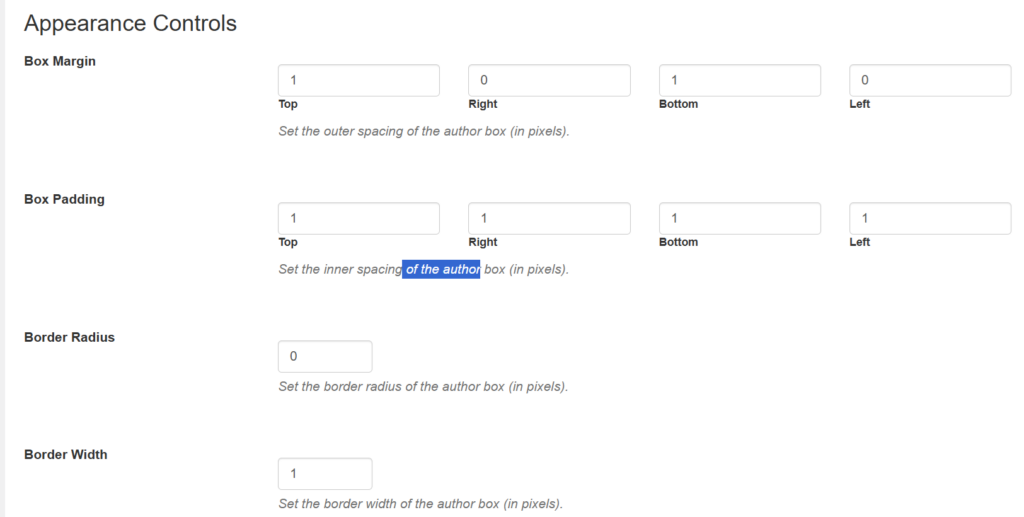Click the Border Width setting label
Viewport: 1024px width, 517px height.
tap(66, 454)
